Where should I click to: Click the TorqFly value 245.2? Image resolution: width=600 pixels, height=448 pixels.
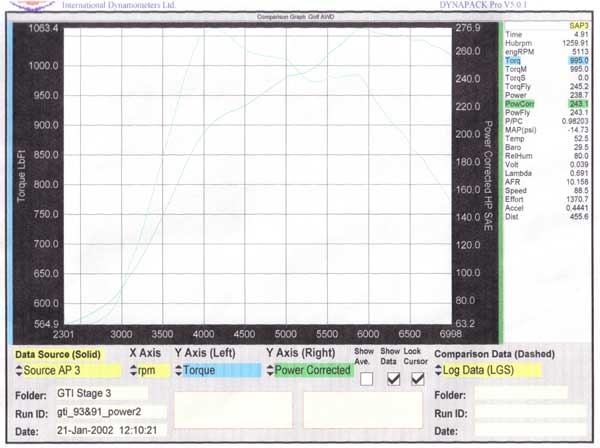click(x=579, y=86)
